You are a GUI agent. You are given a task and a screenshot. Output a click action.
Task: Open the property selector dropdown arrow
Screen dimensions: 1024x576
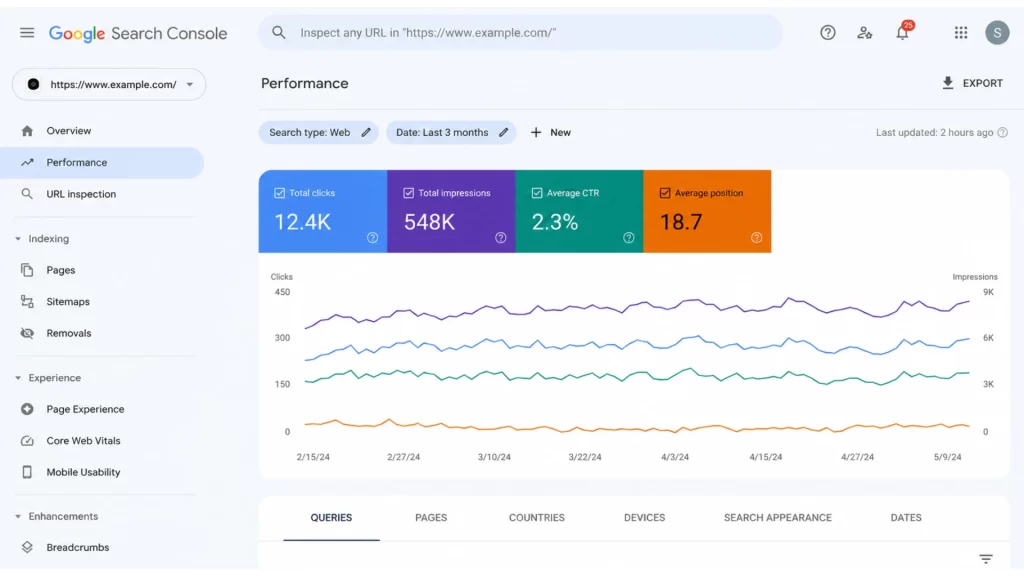point(189,85)
